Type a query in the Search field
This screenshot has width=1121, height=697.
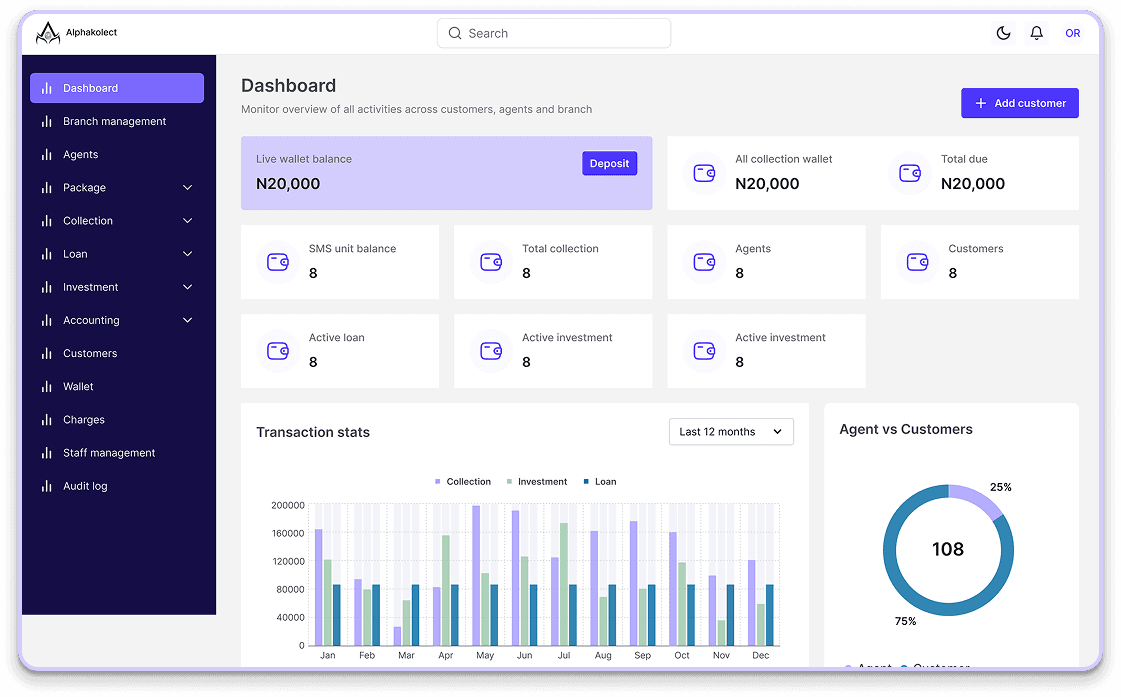tap(553, 33)
